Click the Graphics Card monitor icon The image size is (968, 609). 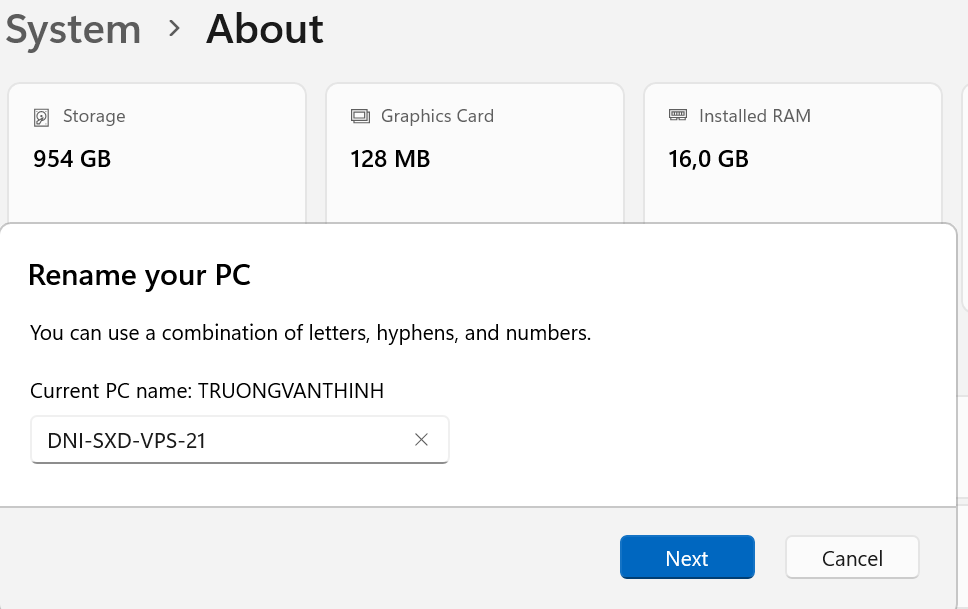[359, 117]
